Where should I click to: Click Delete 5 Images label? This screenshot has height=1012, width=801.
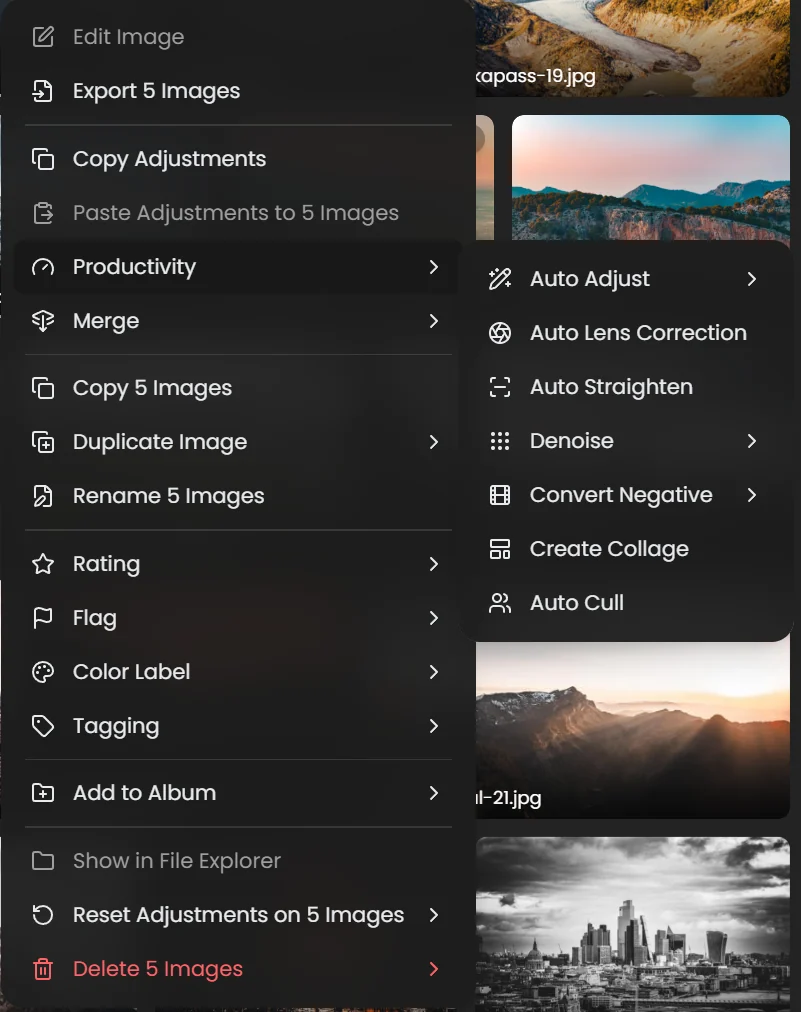(157, 969)
